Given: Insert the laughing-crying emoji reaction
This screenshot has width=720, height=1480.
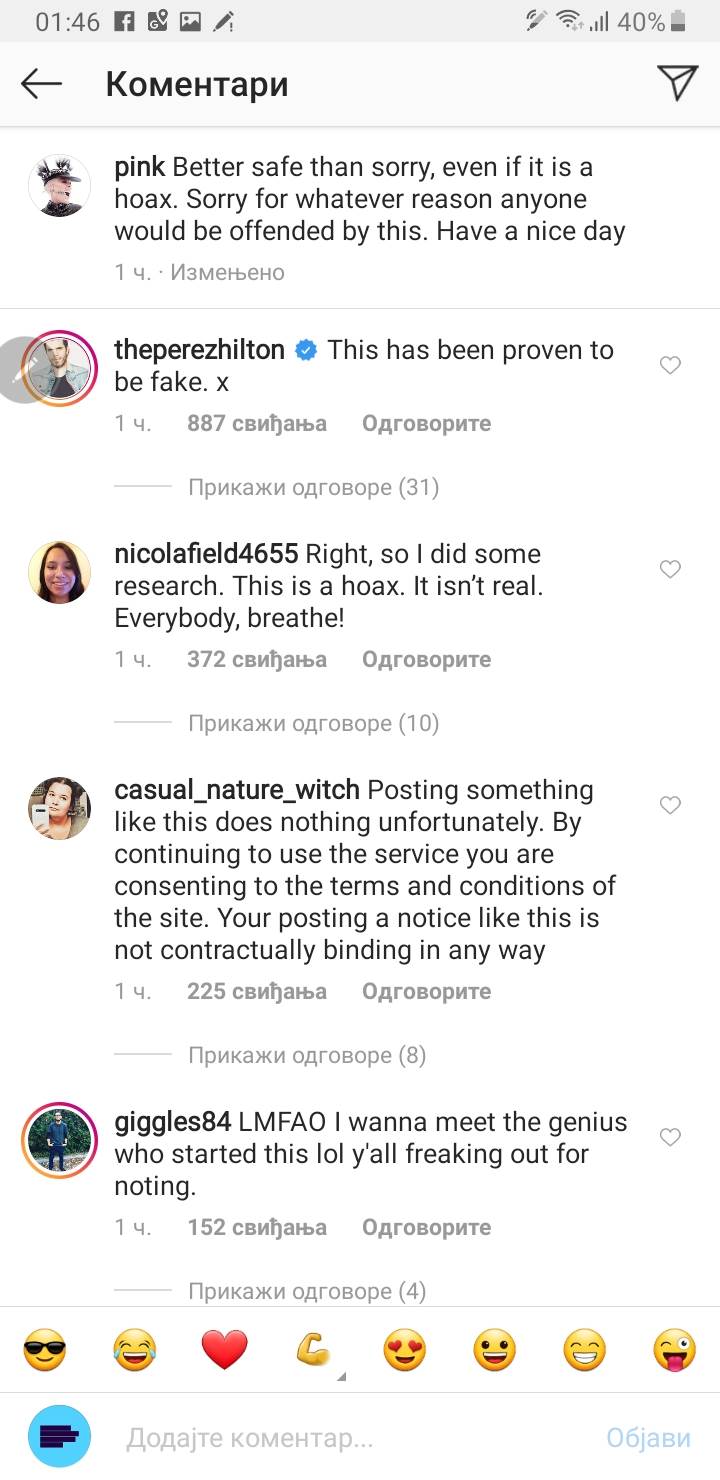Looking at the screenshot, I should coord(135,1350).
